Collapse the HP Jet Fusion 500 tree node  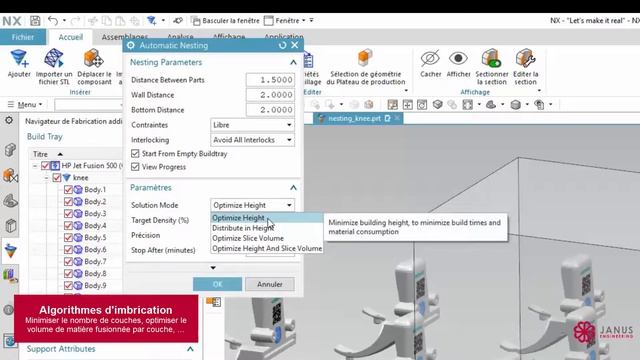point(35,166)
